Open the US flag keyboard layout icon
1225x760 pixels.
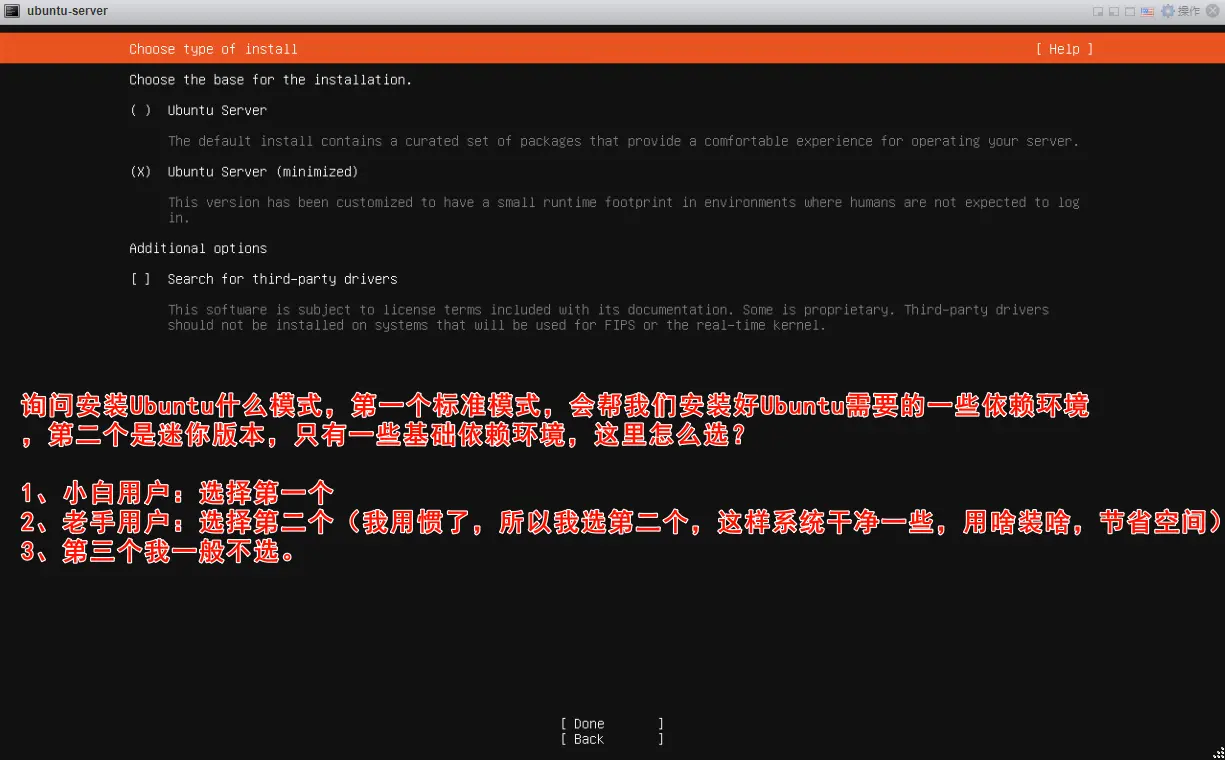pyautogui.click(x=1147, y=11)
